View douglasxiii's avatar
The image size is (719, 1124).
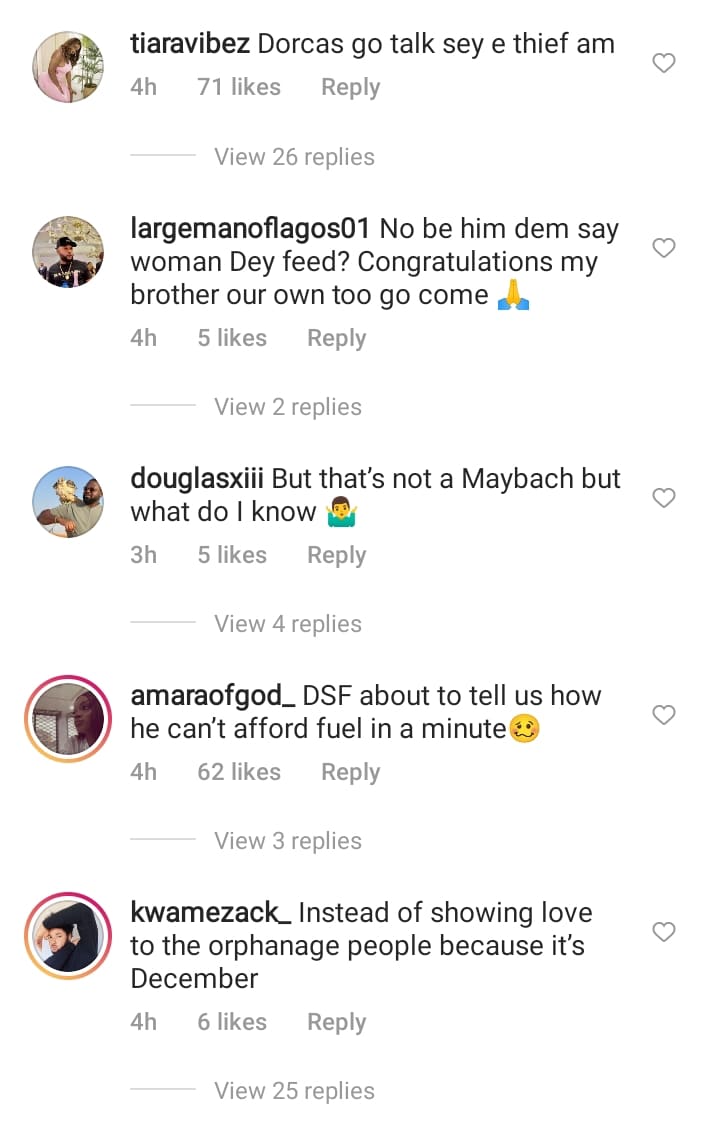tap(68, 500)
